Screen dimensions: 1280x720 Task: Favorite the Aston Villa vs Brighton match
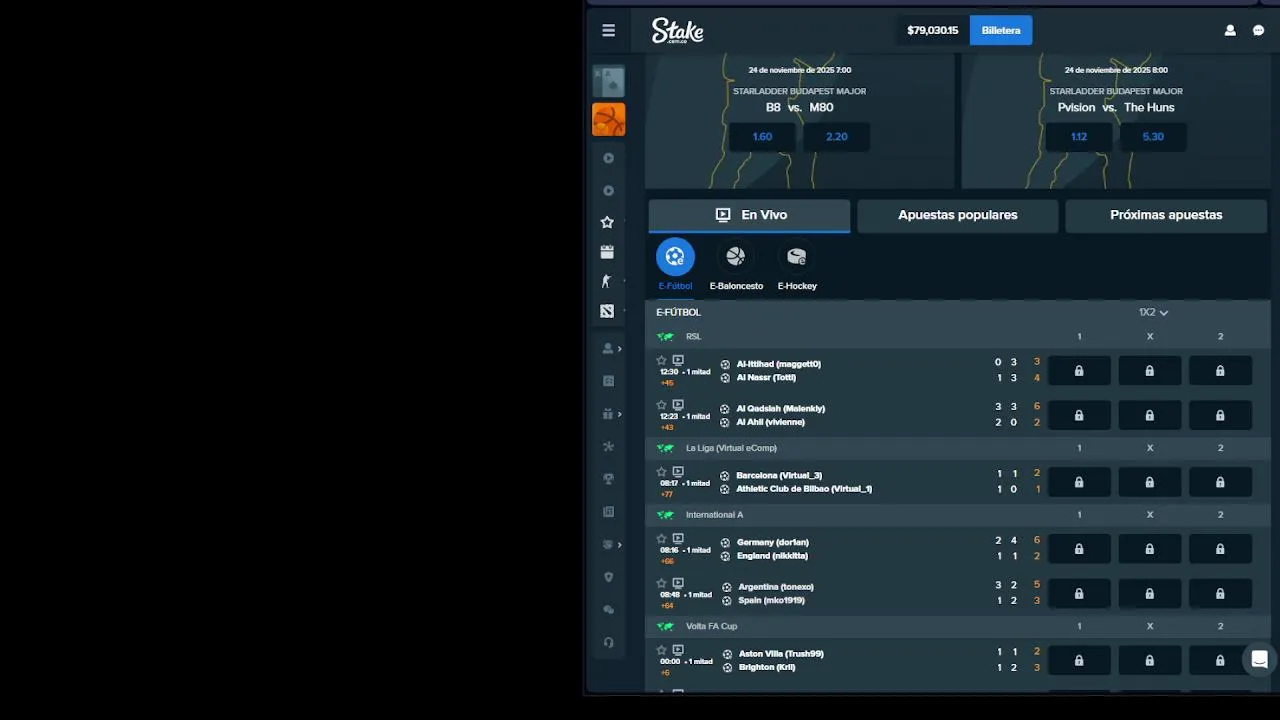661,650
